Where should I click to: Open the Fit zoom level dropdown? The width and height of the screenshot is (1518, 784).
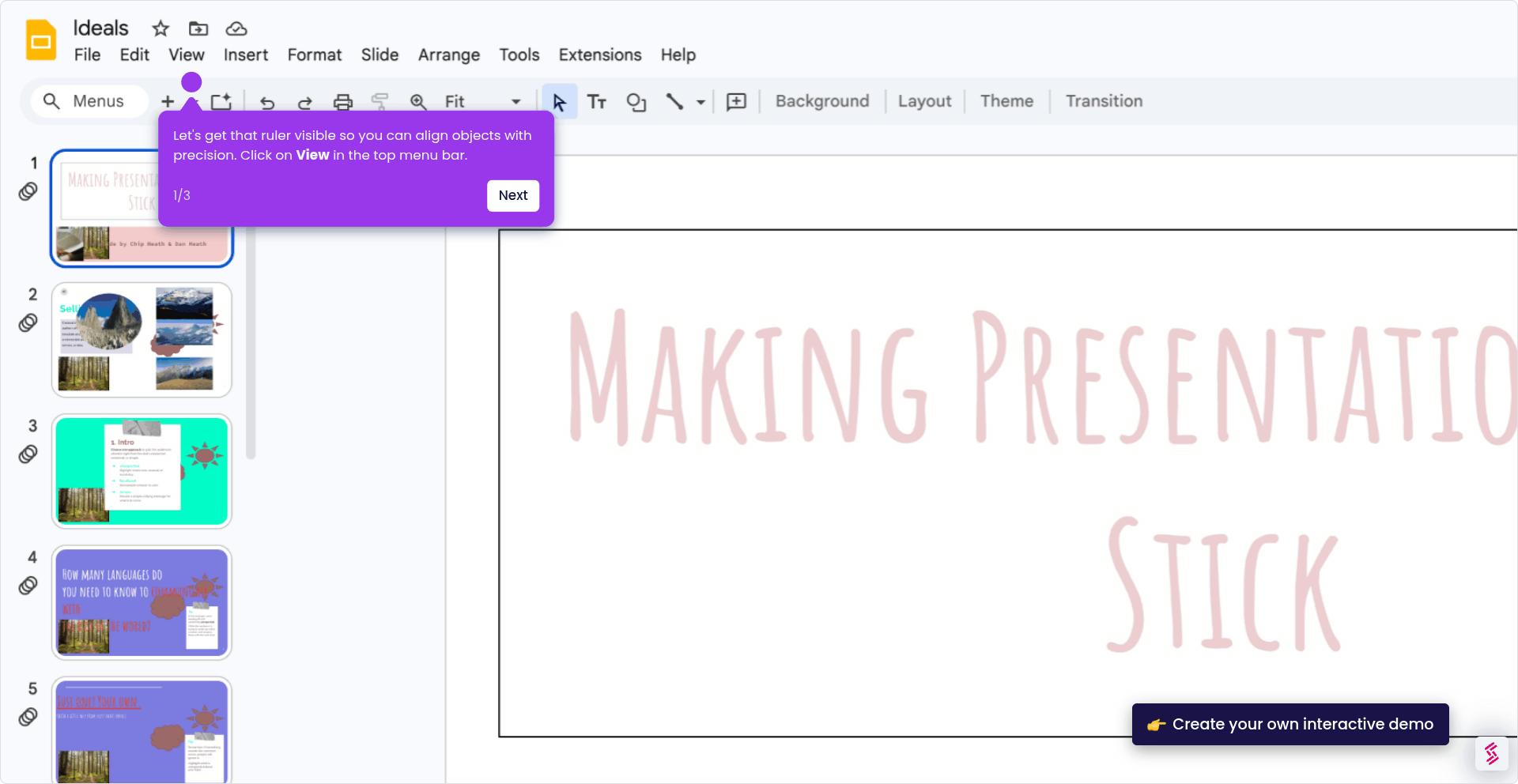(482, 101)
